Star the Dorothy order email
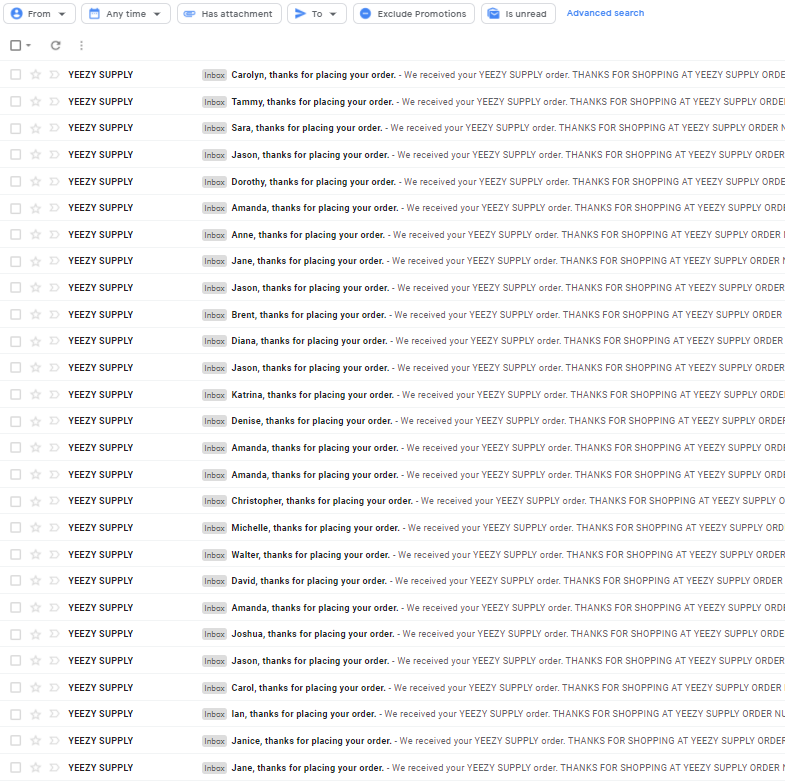This screenshot has height=781, width=785. click(x=36, y=182)
